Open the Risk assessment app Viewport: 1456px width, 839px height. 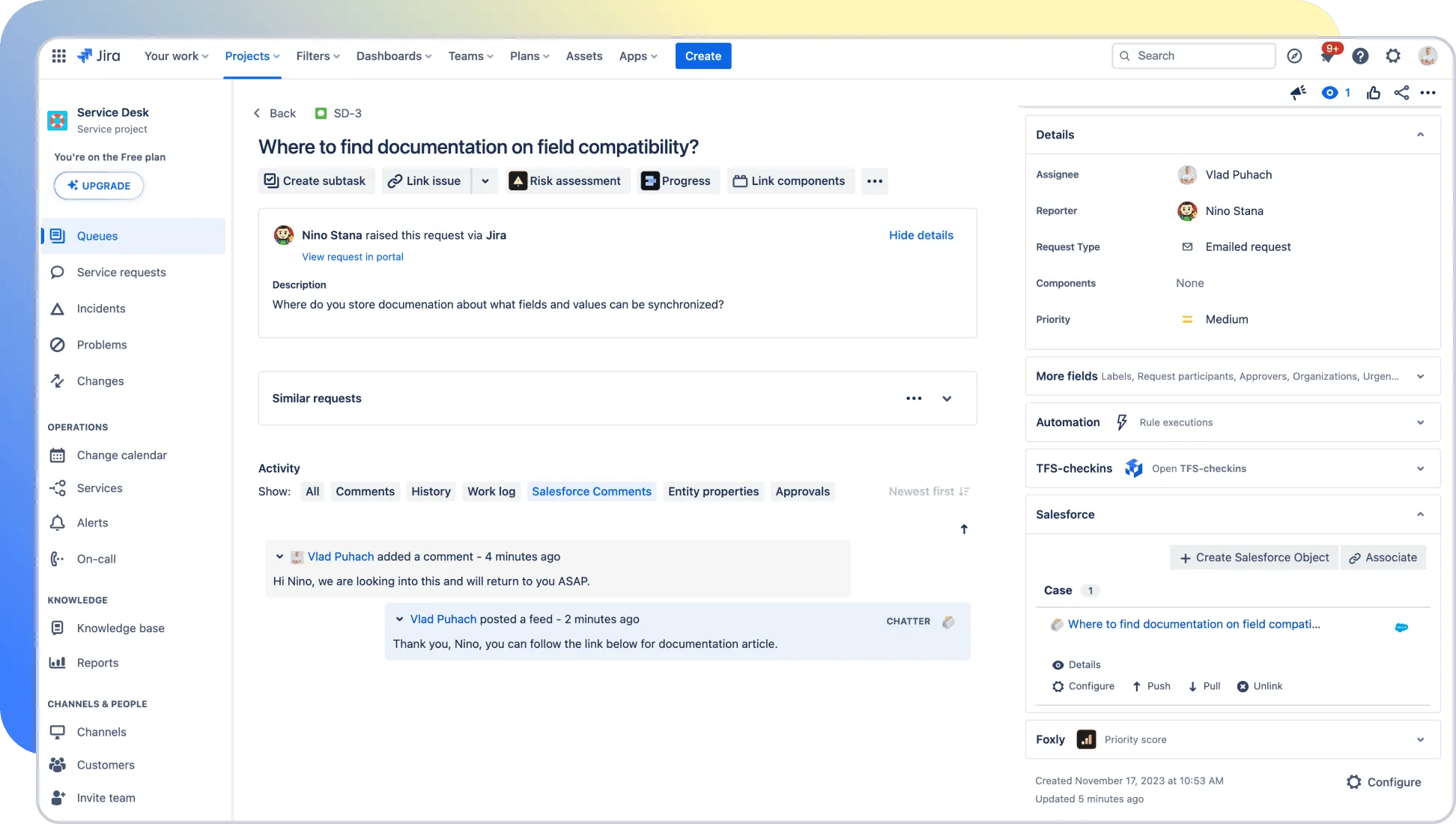pyautogui.click(x=565, y=181)
